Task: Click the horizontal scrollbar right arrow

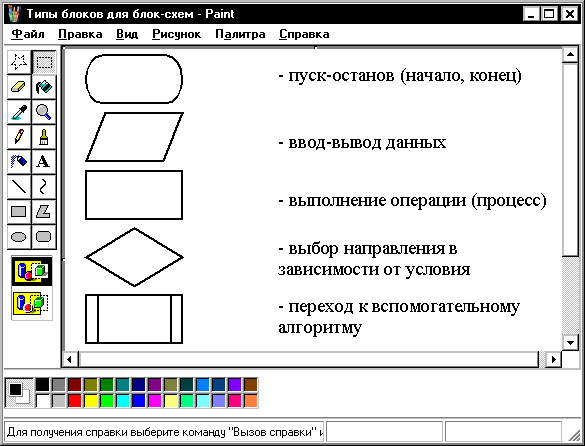Action: coord(554,359)
